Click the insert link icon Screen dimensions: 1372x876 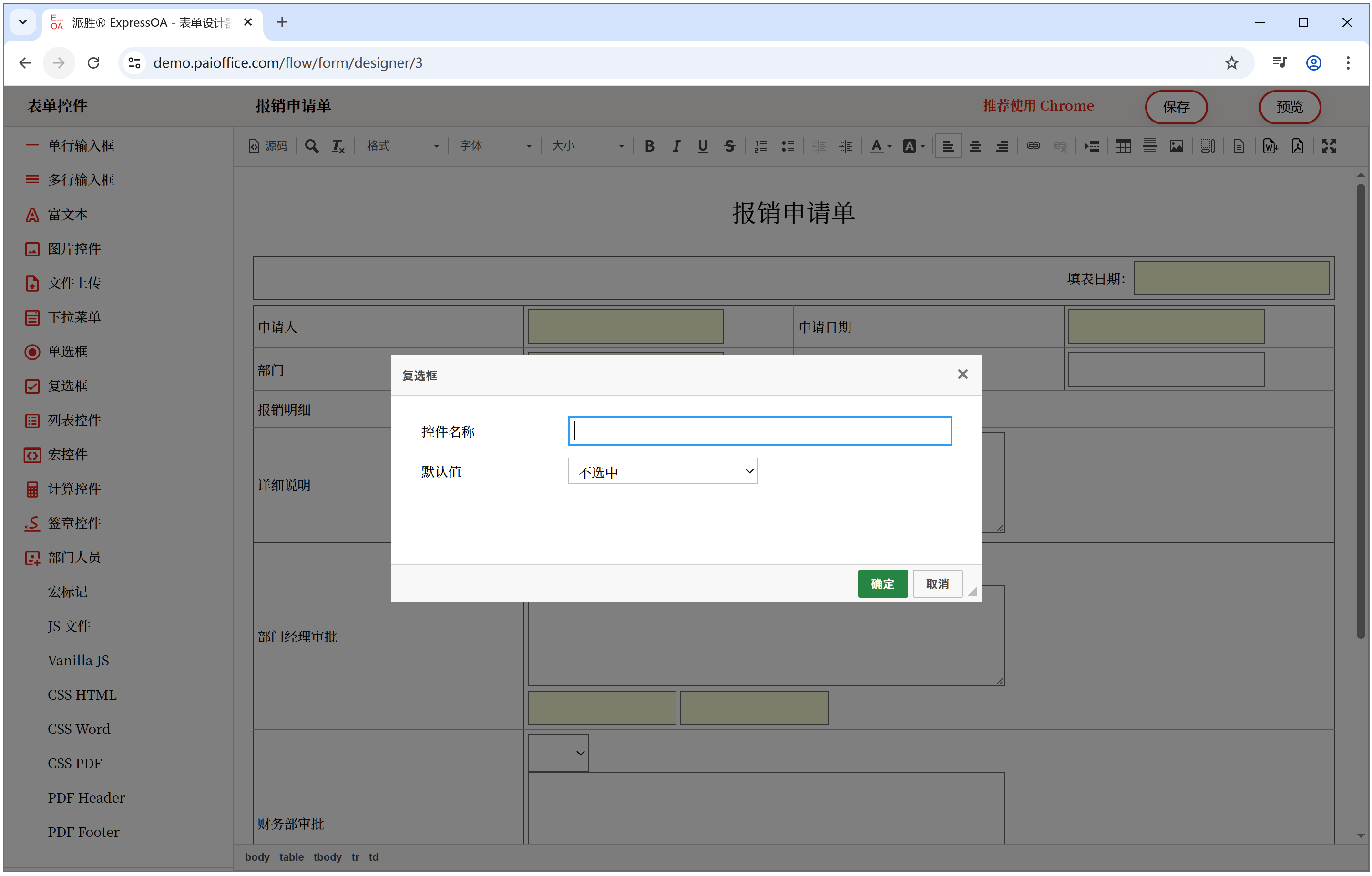coord(1033,146)
